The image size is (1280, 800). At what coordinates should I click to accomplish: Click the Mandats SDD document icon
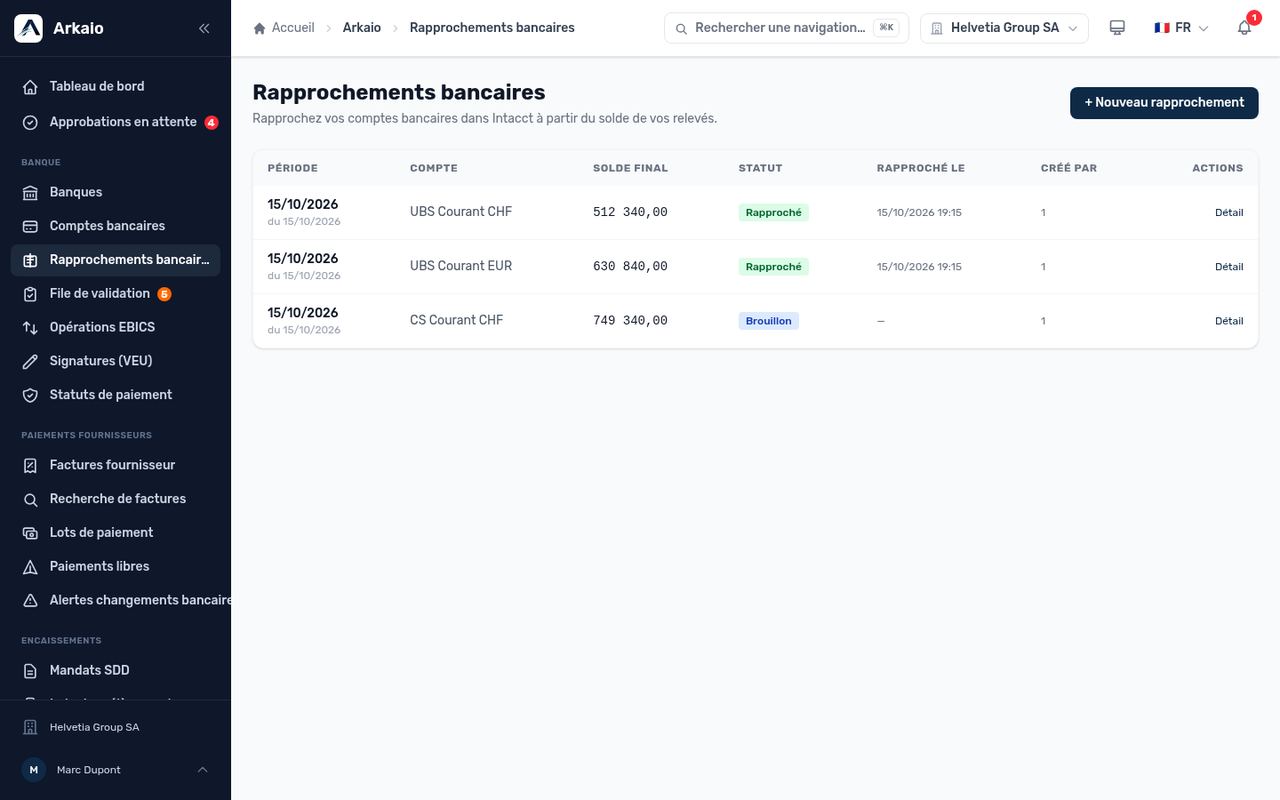click(30, 671)
